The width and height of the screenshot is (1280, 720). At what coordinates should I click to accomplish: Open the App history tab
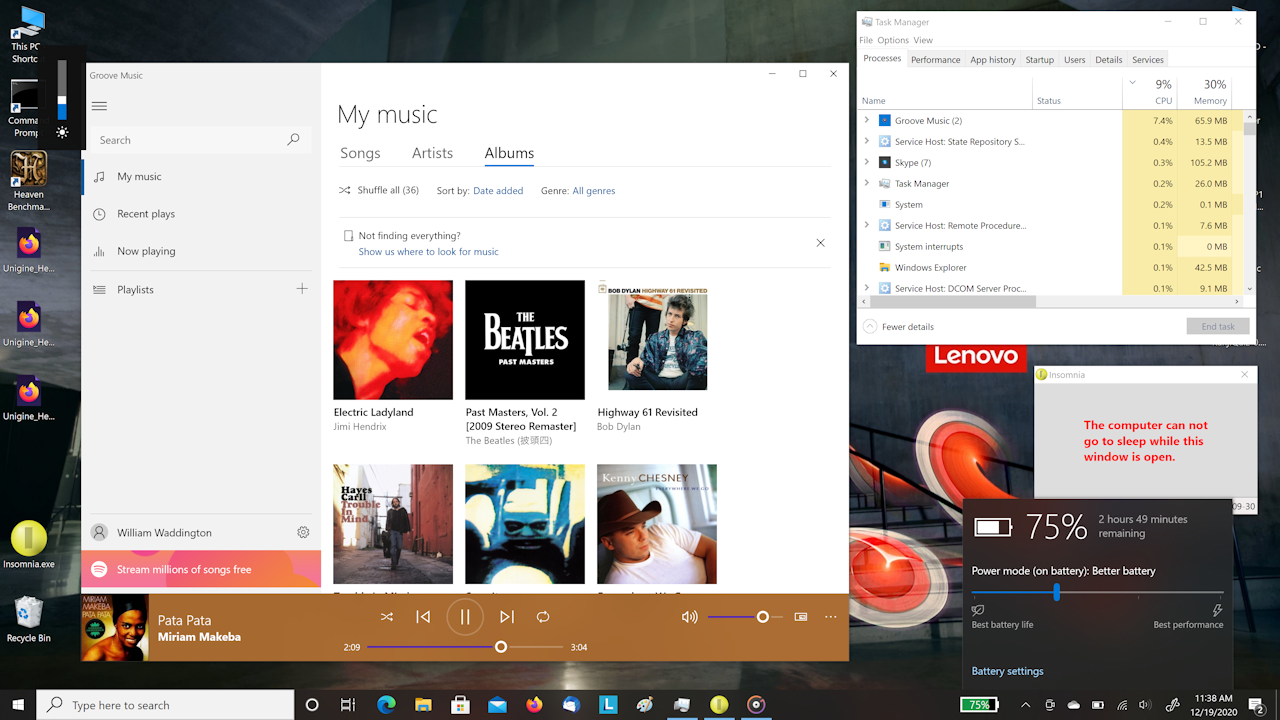point(993,59)
